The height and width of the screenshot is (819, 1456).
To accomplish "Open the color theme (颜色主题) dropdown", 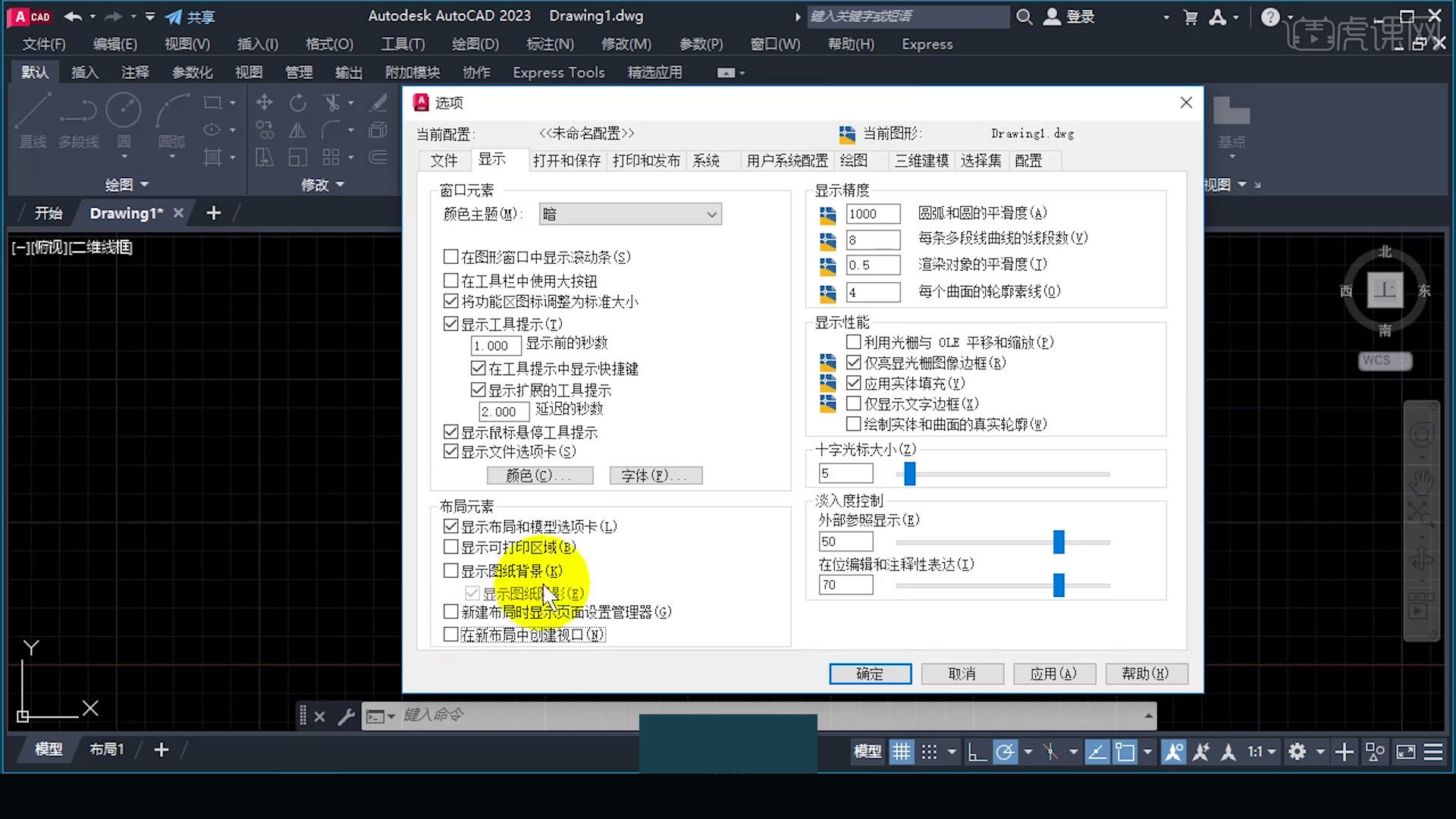I will pos(630,214).
